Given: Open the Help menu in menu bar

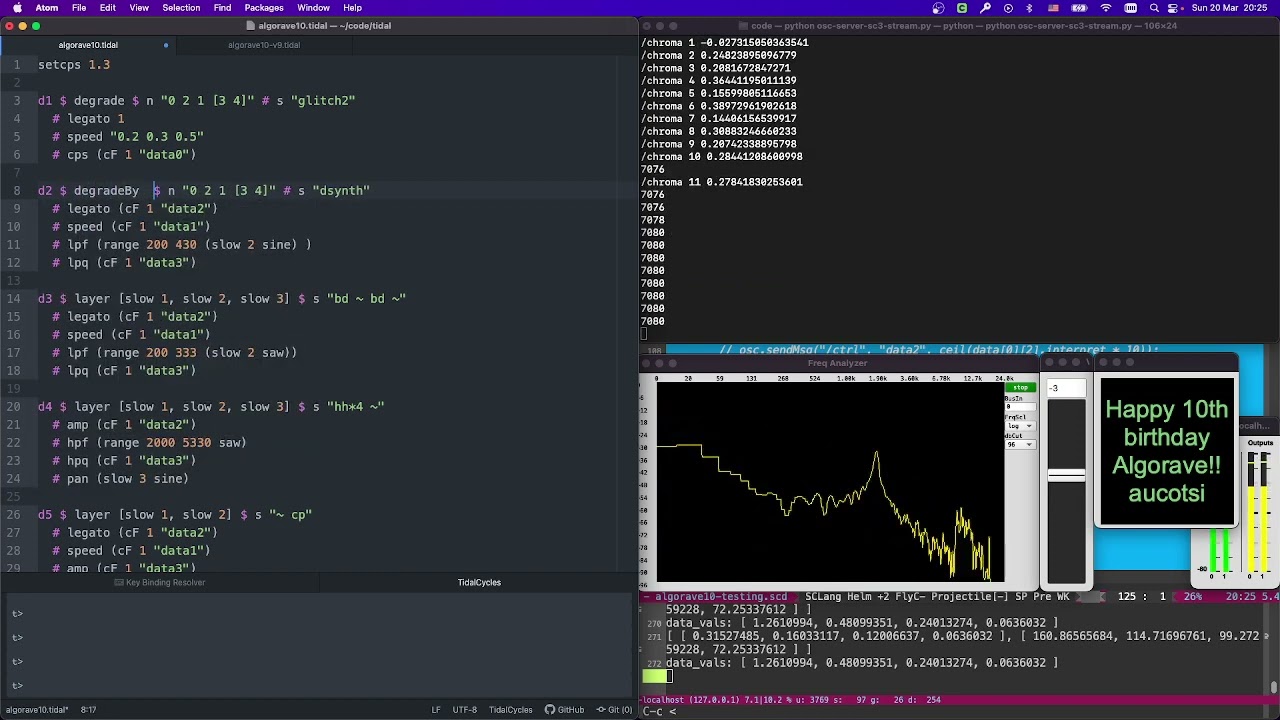Looking at the screenshot, I should click(x=352, y=8).
